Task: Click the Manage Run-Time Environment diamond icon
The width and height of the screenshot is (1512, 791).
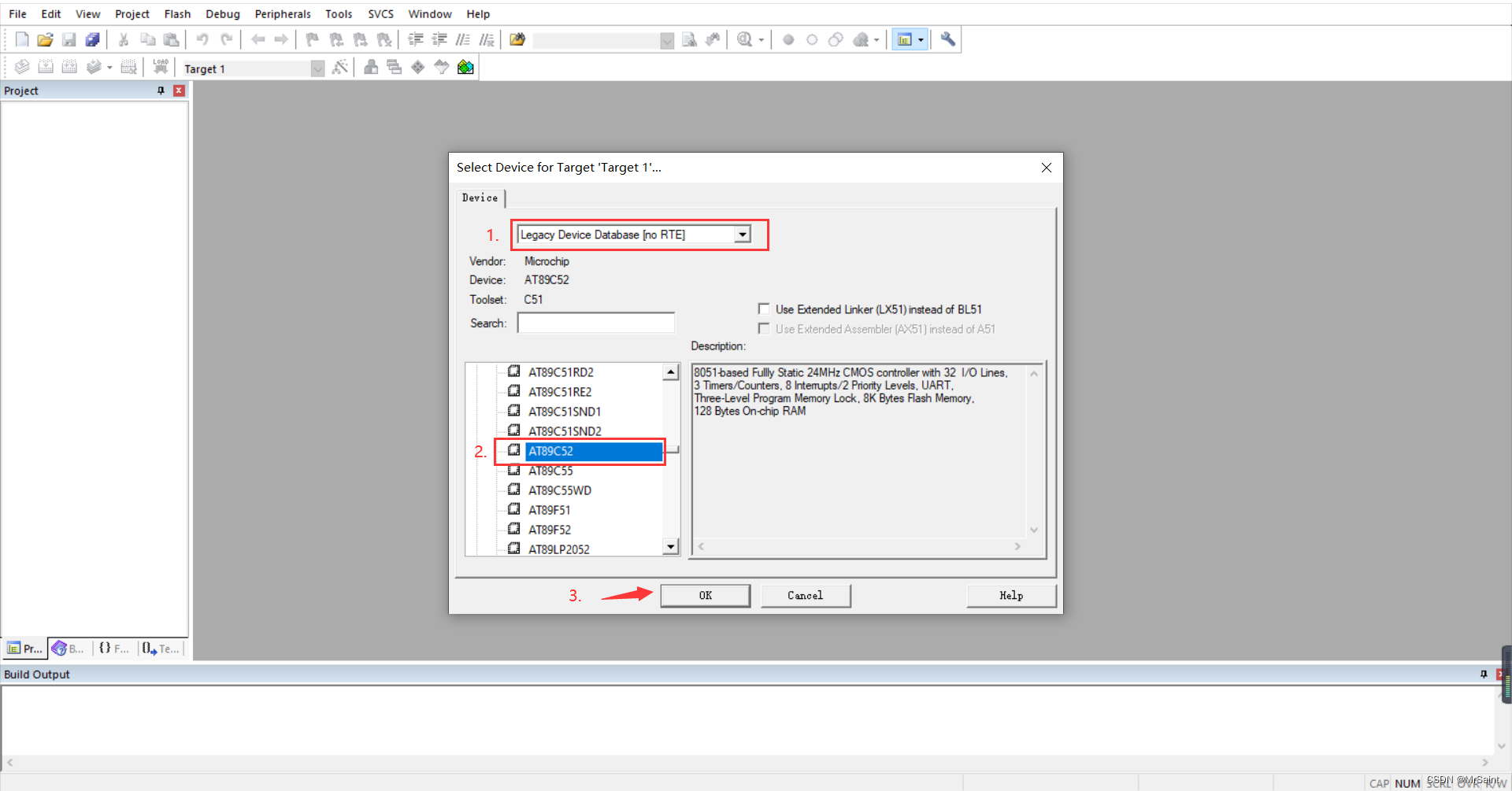Action: pyautogui.click(x=418, y=67)
